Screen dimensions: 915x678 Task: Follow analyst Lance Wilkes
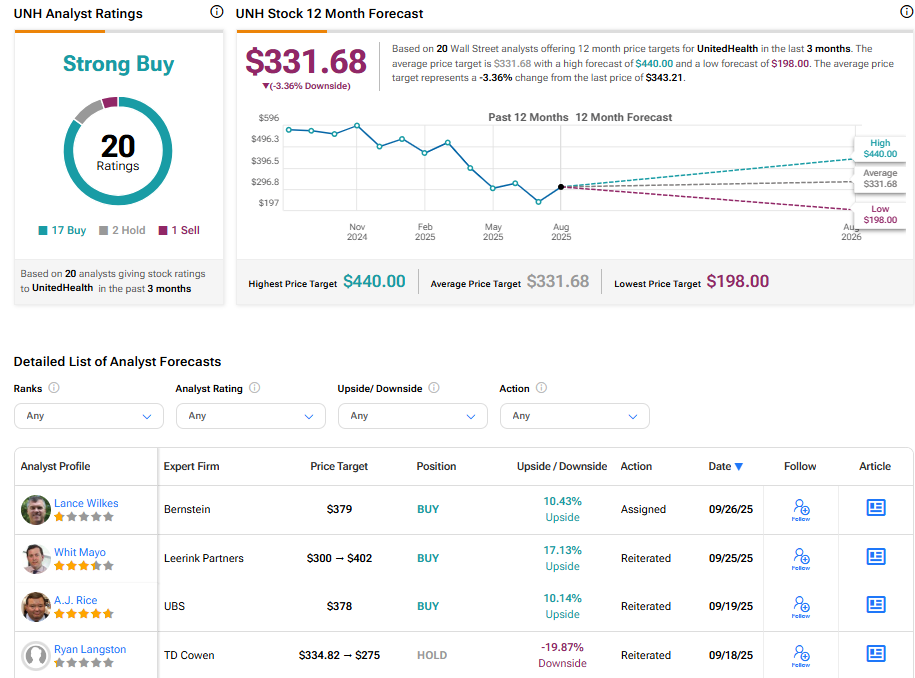tap(800, 509)
